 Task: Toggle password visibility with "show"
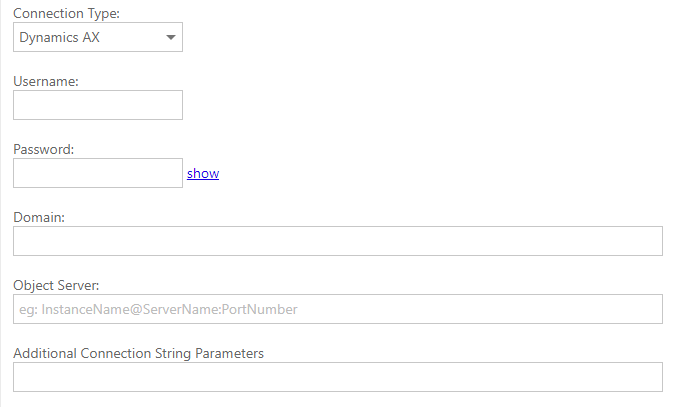203,173
